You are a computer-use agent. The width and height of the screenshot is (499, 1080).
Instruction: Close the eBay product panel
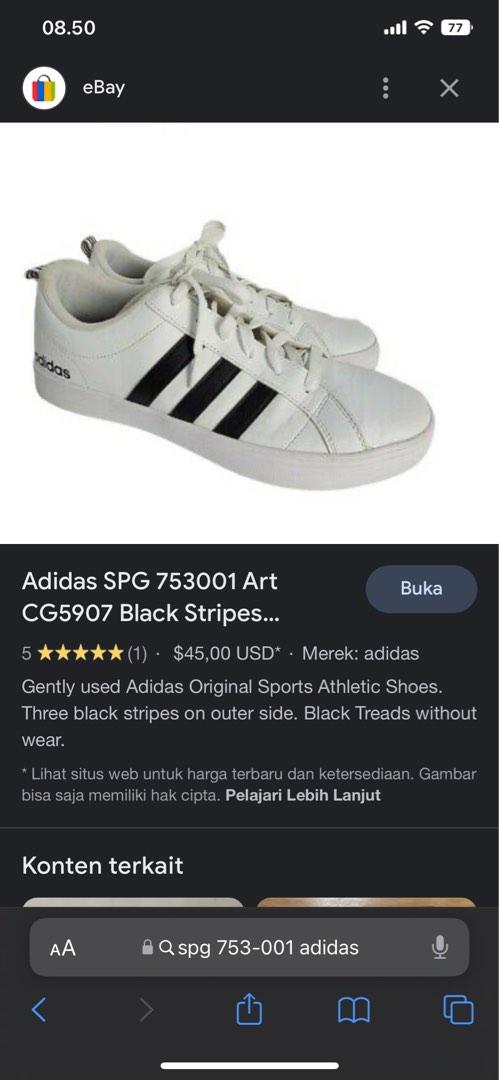[449, 88]
